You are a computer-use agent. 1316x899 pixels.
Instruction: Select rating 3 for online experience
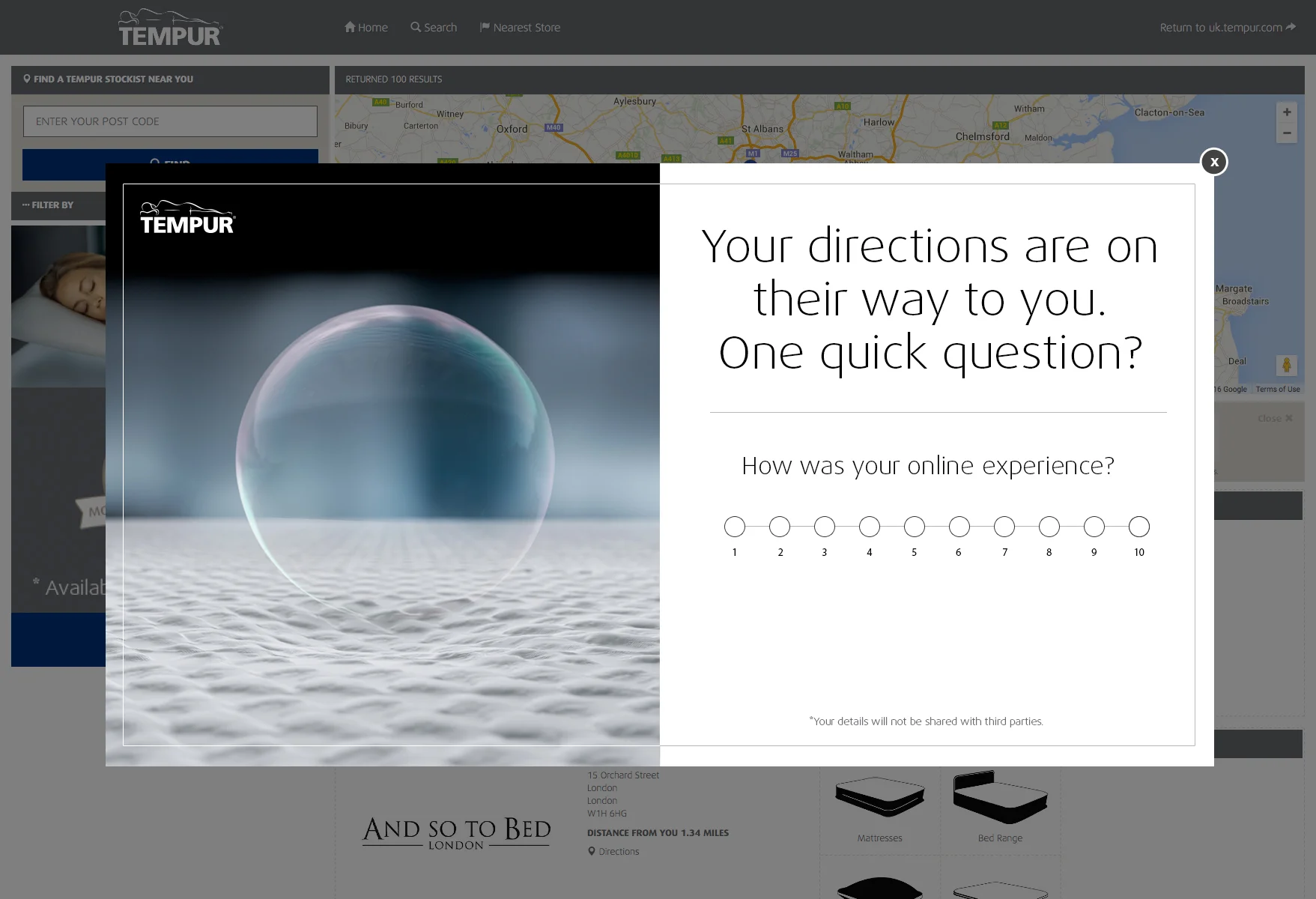(825, 527)
